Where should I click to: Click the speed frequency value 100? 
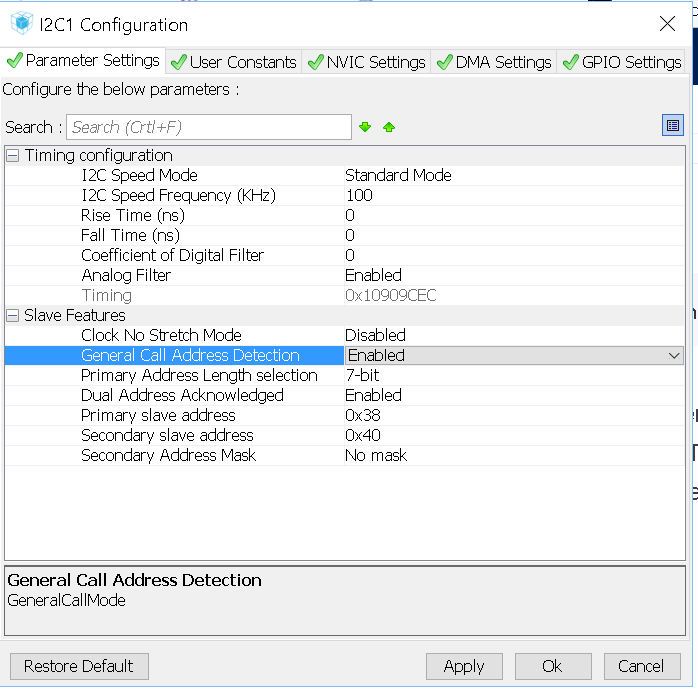click(359, 195)
